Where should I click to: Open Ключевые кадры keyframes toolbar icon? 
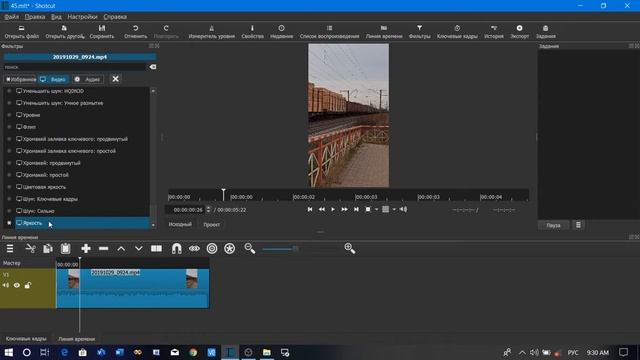coord(457,32)
